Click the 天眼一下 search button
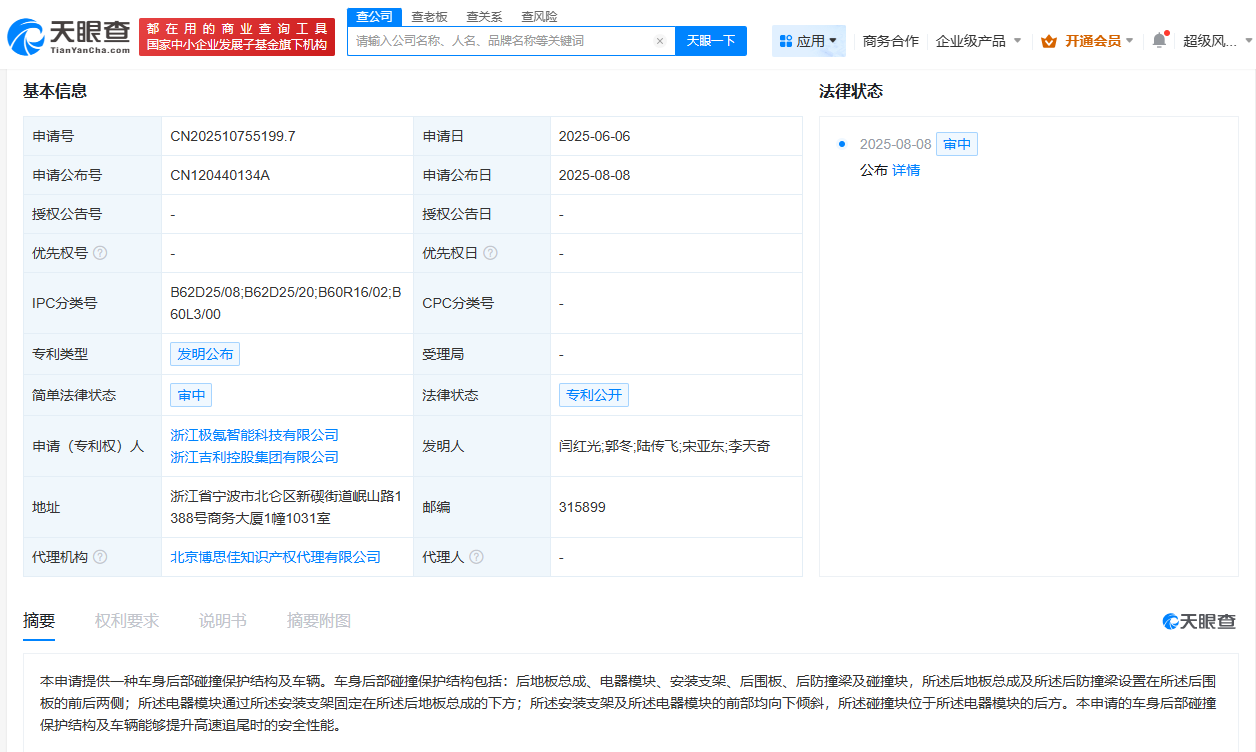This screenshot has height=752, width=1256. pos(711,40)
